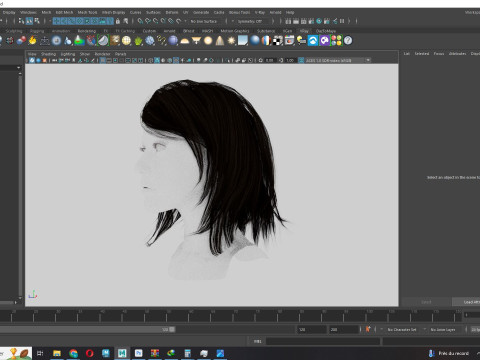Viewport: 480px width, 360px height.
Task: Click the checkerboard shelf icon
Action: tap(278, 41)
